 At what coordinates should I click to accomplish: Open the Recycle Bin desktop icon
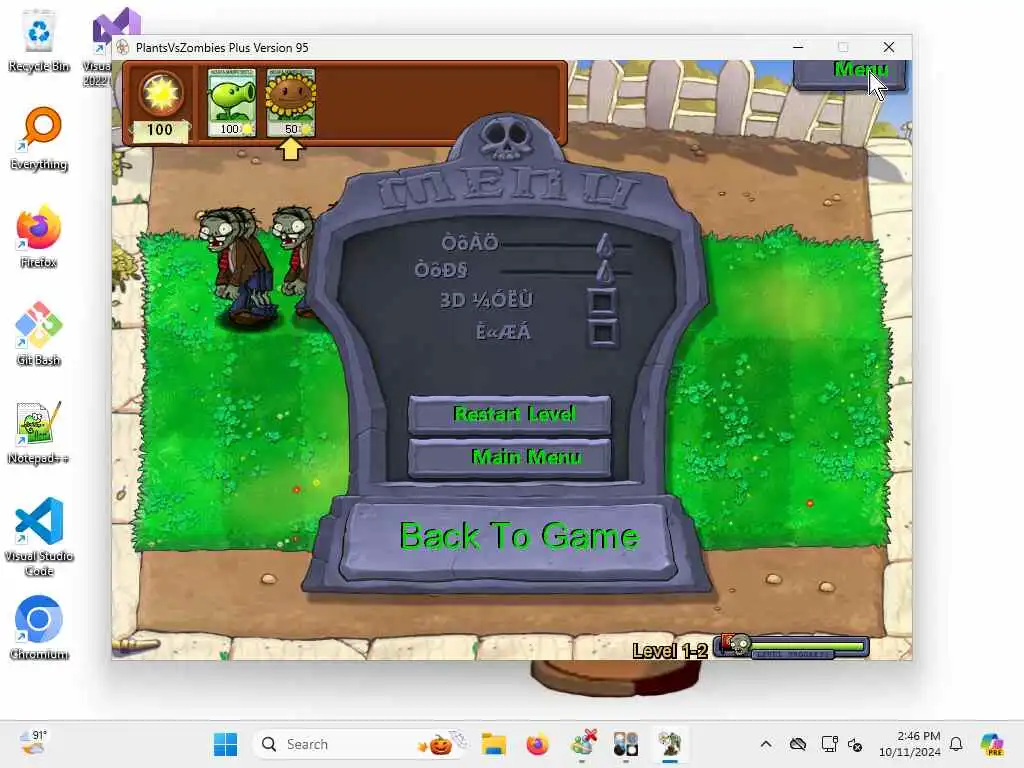tap(39, 40)
